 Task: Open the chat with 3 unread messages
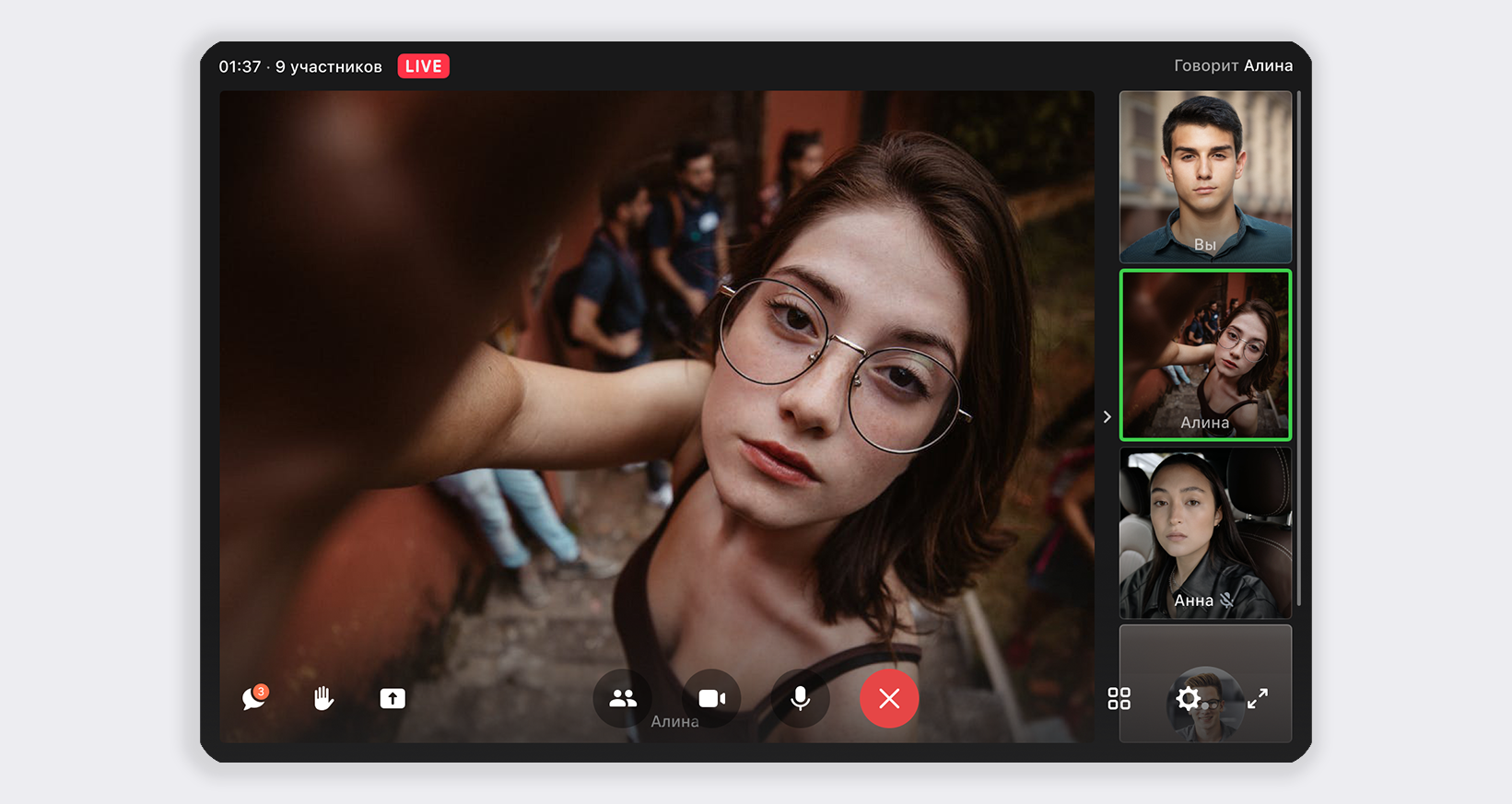pos(253,699)
